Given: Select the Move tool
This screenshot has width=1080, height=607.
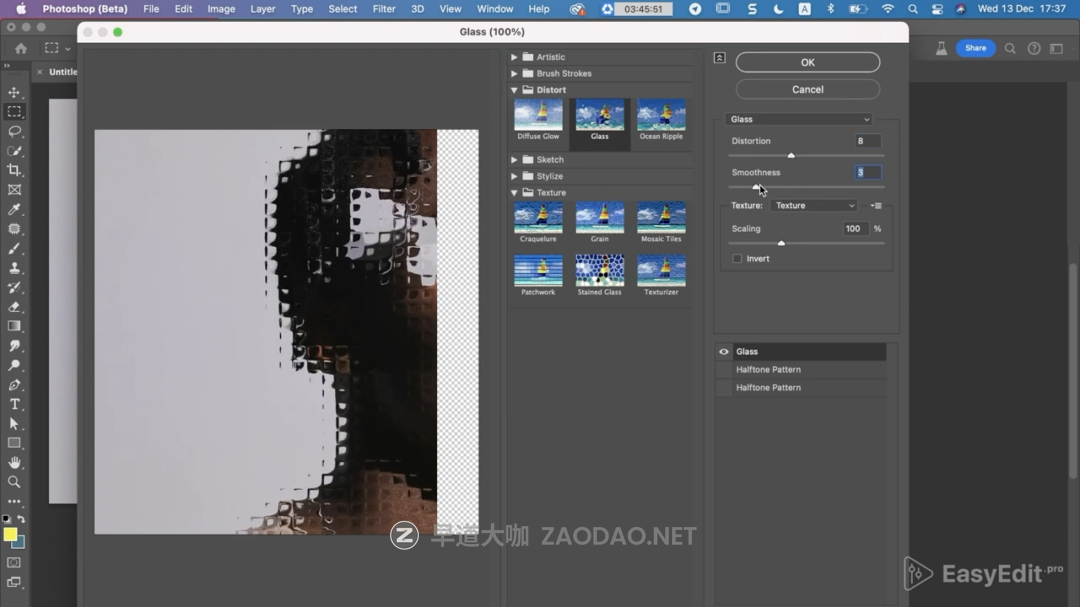Looking at the screenshot, I should click(x=14, y=92).
